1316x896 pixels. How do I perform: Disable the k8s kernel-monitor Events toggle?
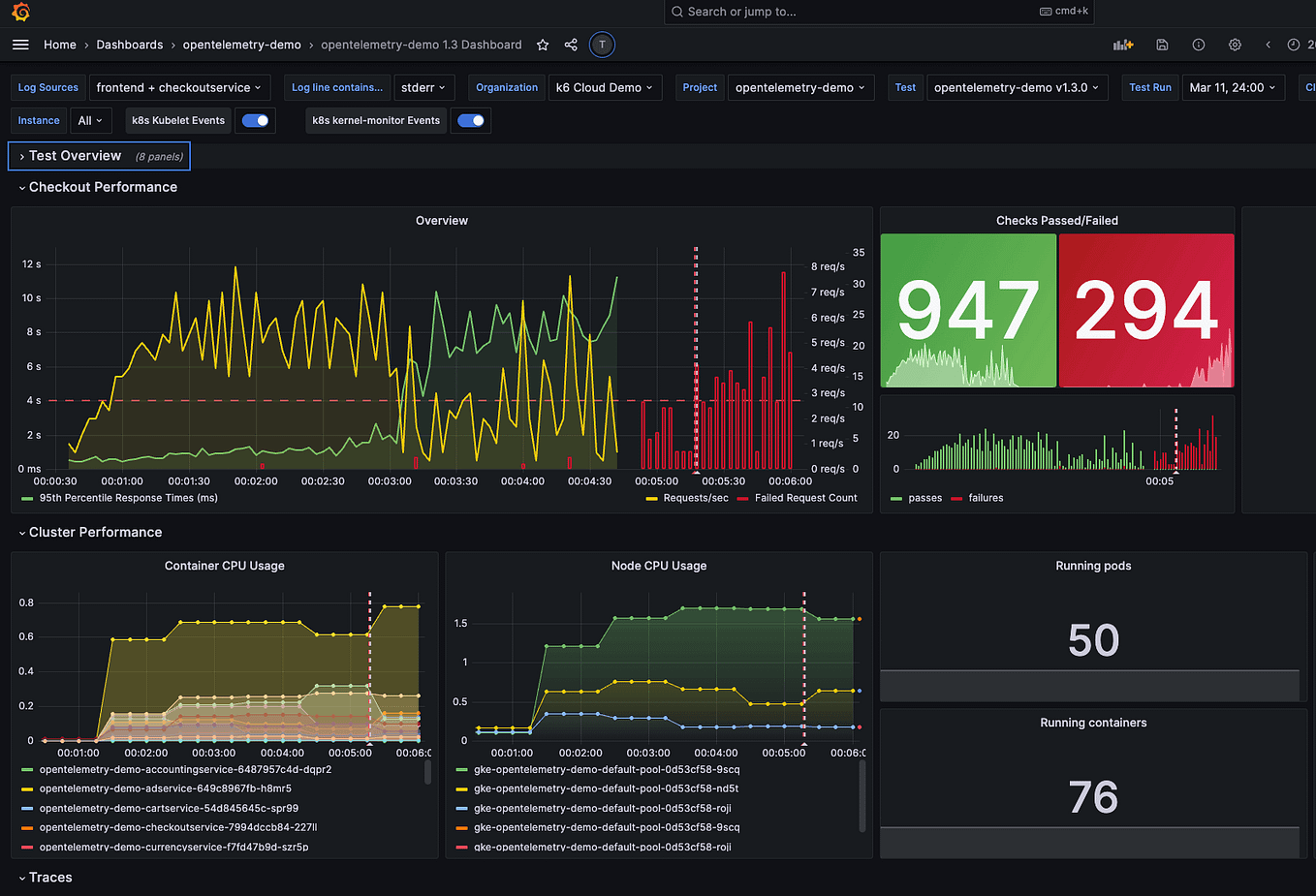[x=471, y=120]
